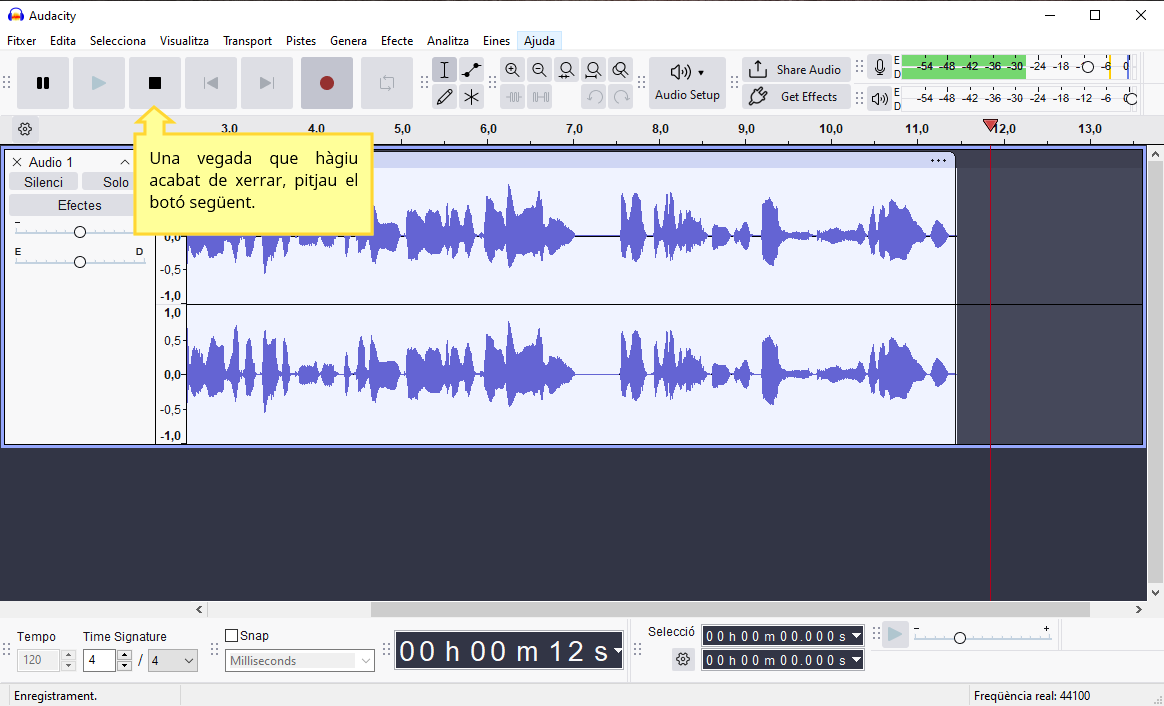Image resolution: width=1164 pixels, height=706 pixels.
Task: Open timeline options gear icon
Action: [x=25, y=129]
